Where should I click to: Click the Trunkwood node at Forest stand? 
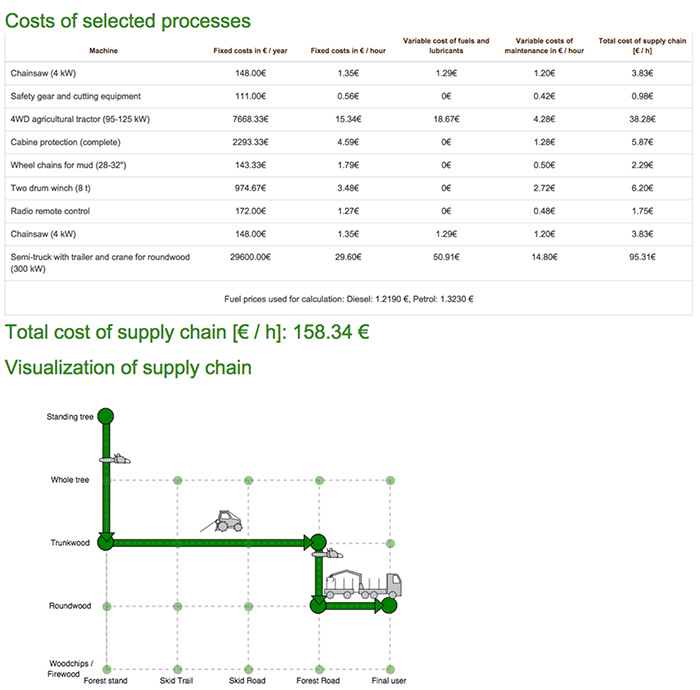[x=107, y=543]
